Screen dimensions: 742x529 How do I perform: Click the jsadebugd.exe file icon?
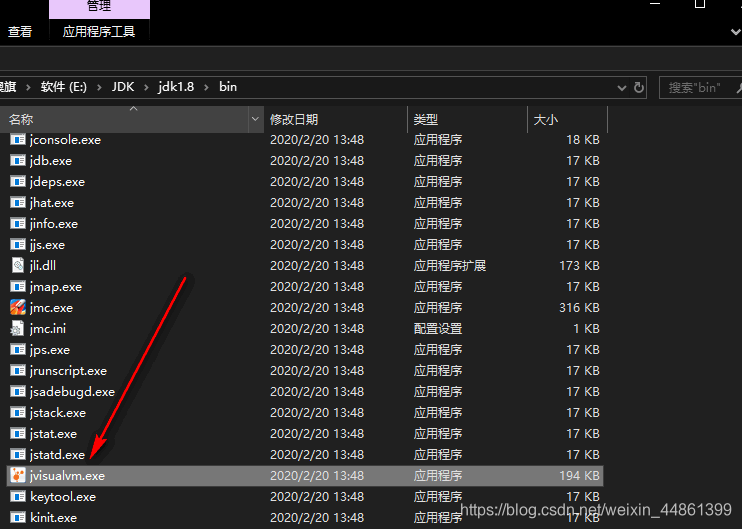[x=18, y=392]
